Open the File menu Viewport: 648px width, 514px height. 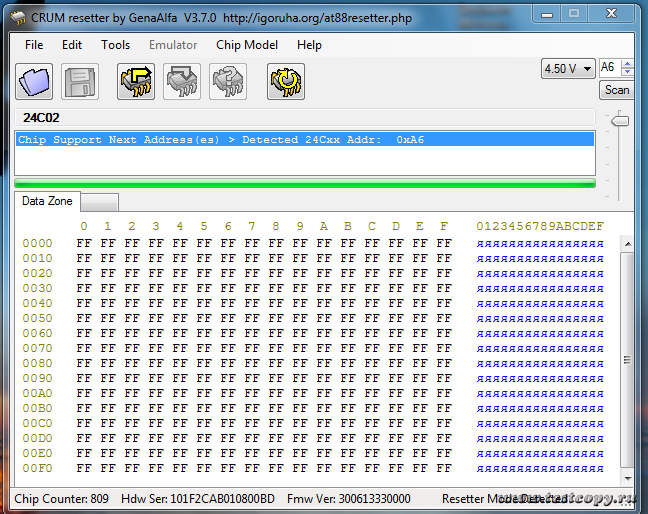[x=34, y=45]
